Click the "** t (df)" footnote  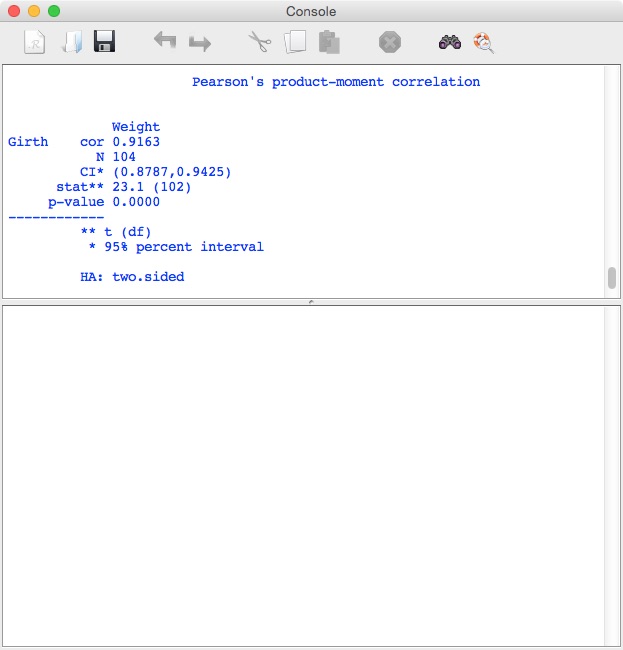tap(116, 232)
